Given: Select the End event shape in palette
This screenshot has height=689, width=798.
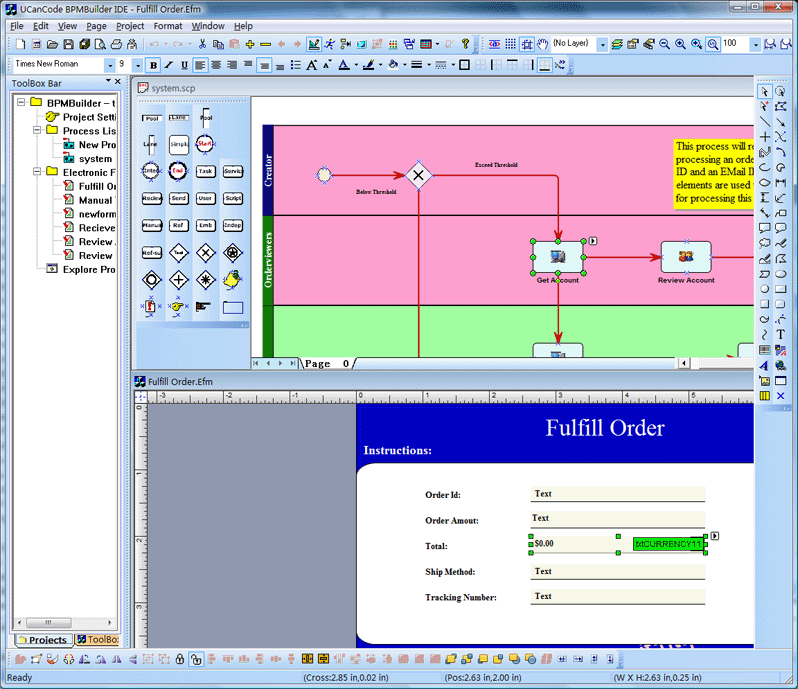Looking at the screenshot, I should 178,171.
